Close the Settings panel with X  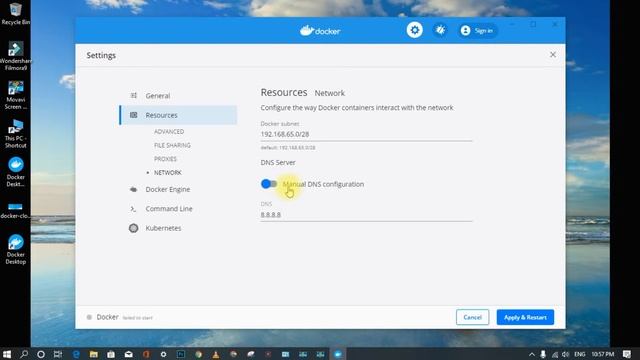(553, 55)
